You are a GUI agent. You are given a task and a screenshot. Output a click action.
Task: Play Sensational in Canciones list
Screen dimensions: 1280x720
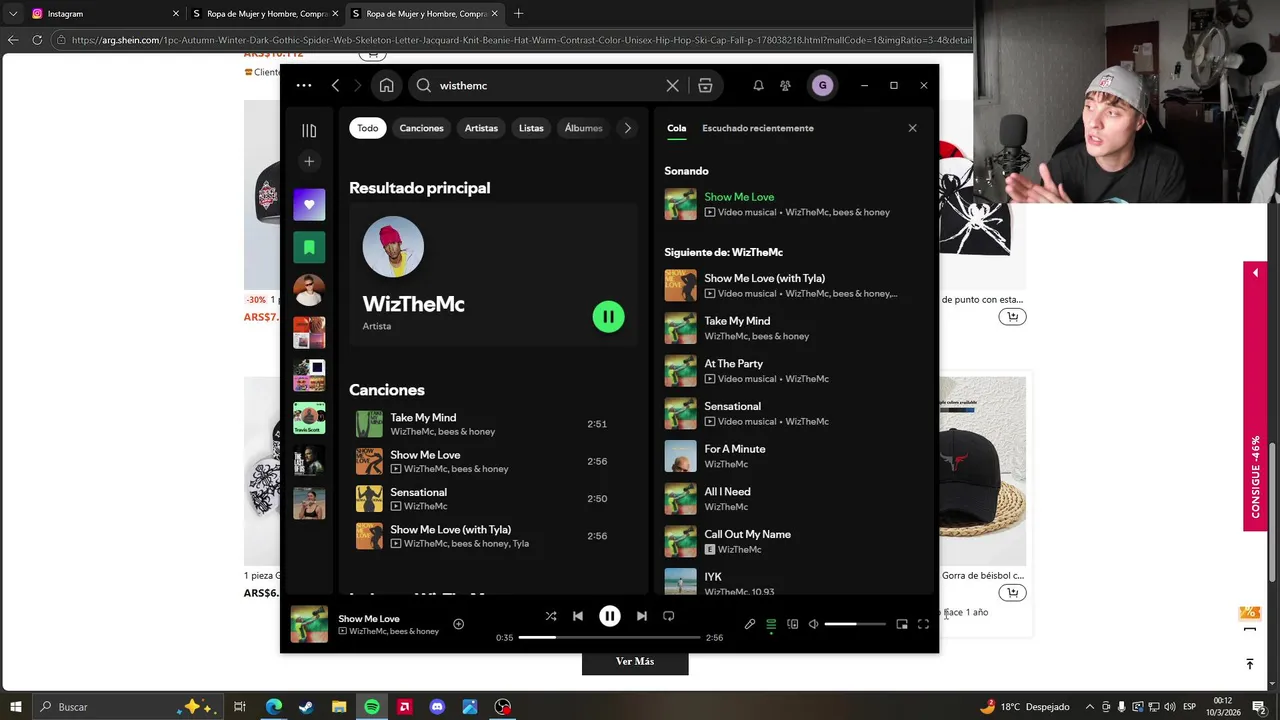pyautogui.click(x=493, y=499)
